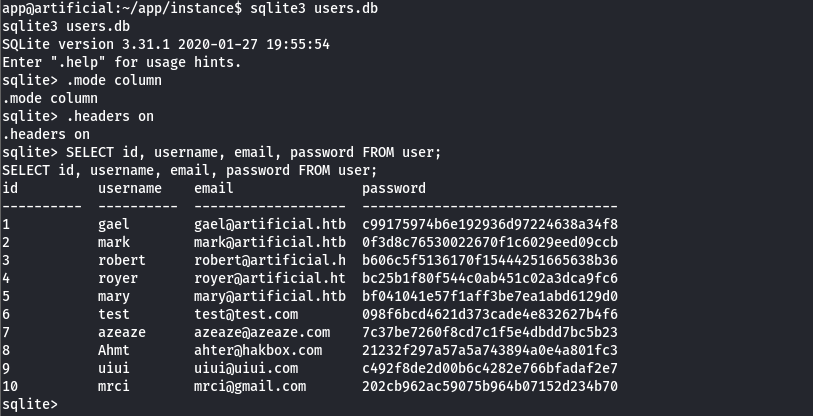This screenshot has width=813, height=416.
Task: Click the 'password' column header
Action: pos(393,188)
